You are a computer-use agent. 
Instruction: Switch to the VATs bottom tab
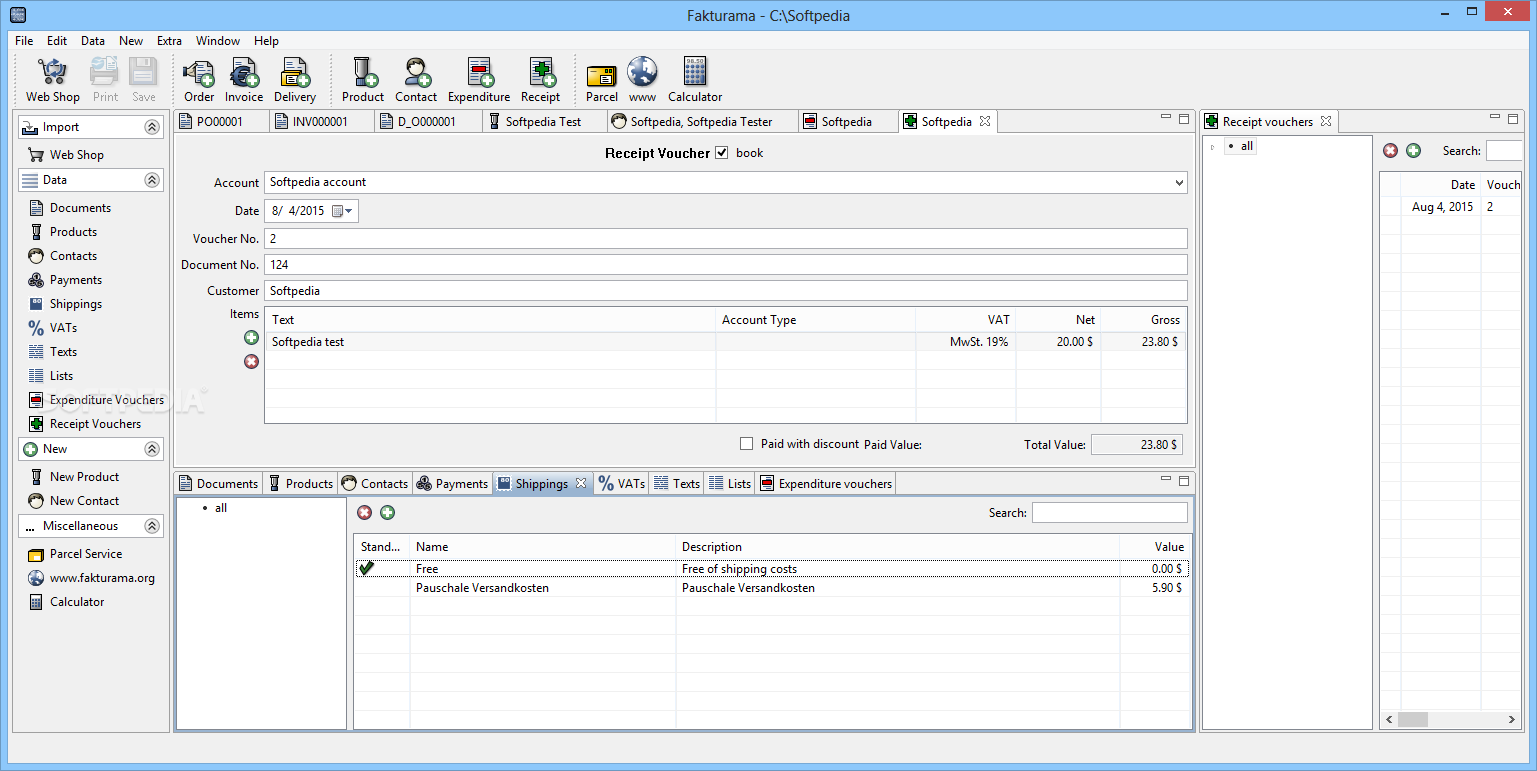pyautogui.click(x=621, y=483)
